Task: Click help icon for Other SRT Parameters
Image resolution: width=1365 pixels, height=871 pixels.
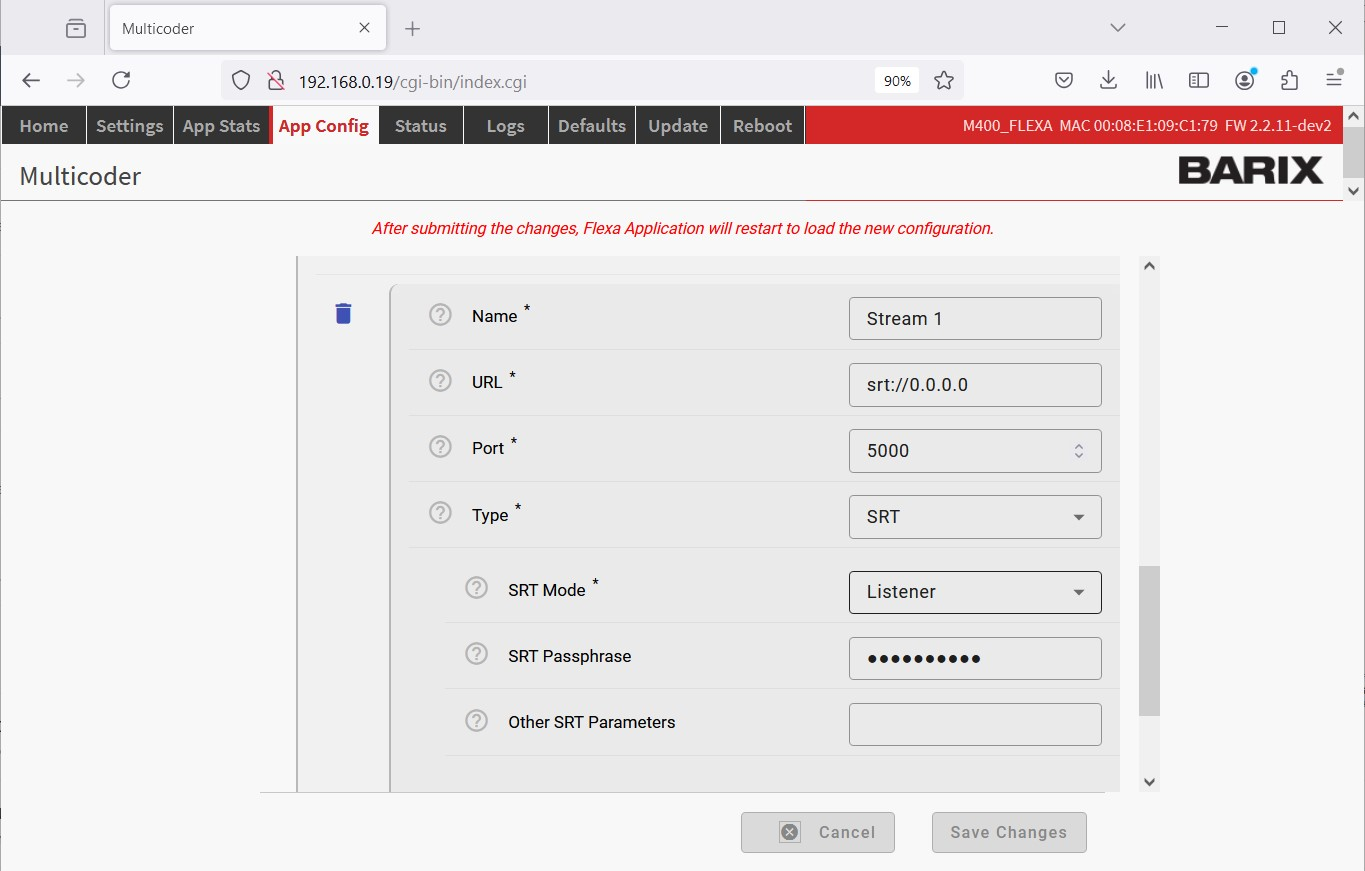Action: 477,721
